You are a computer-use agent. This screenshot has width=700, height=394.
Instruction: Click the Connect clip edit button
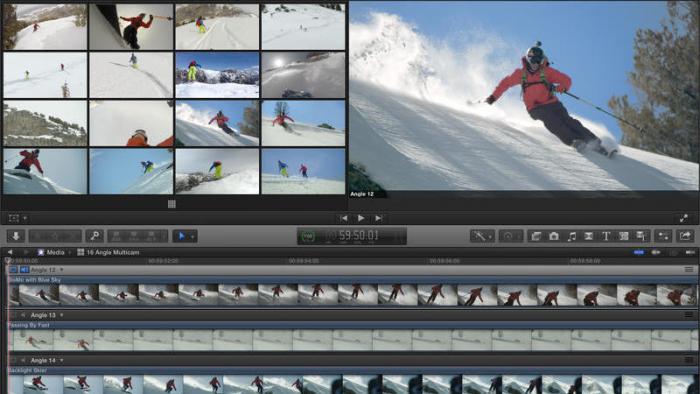click(116, 236)
